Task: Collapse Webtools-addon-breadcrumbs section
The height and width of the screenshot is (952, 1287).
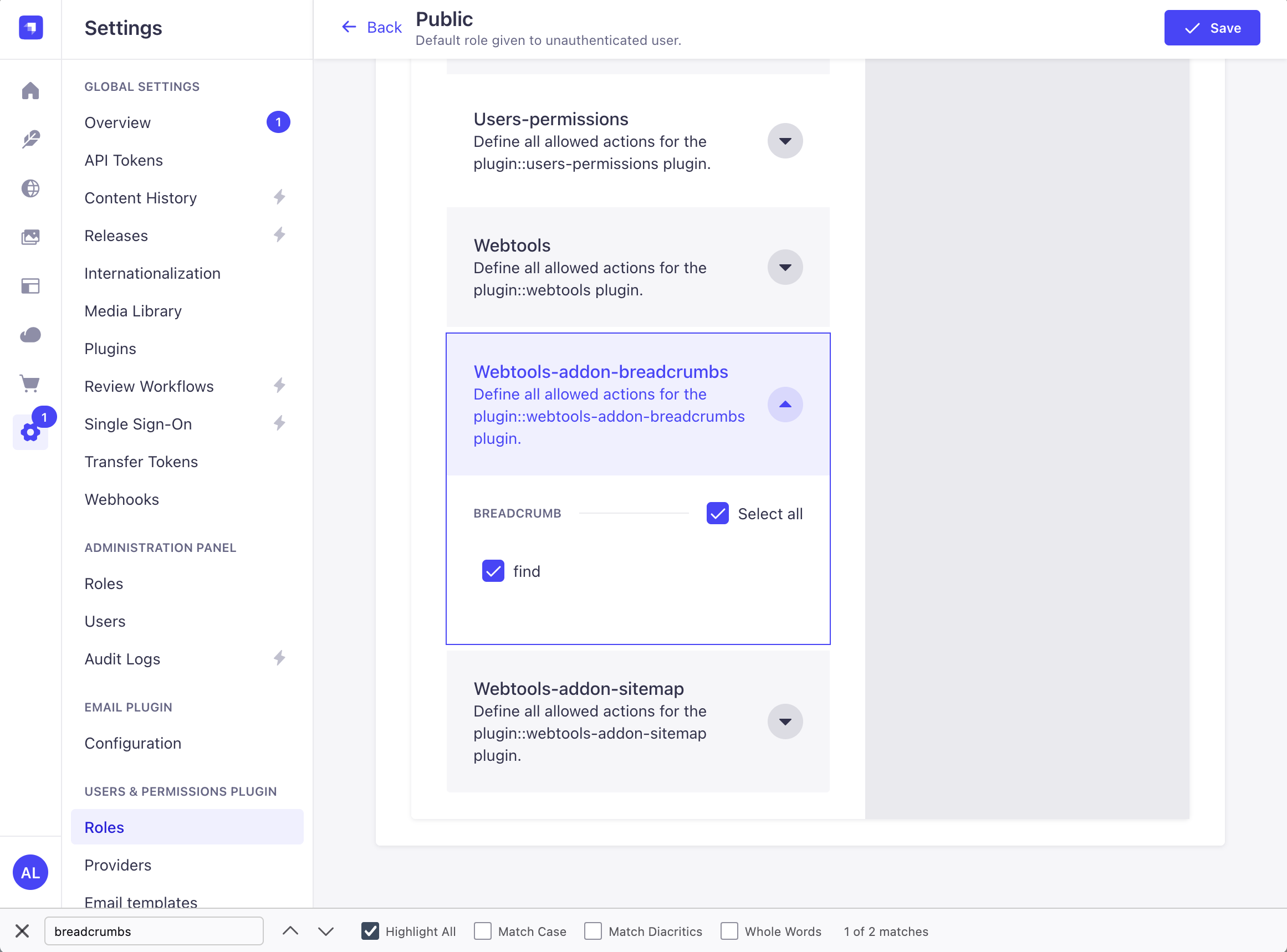Action: click(x=785, y=405)
